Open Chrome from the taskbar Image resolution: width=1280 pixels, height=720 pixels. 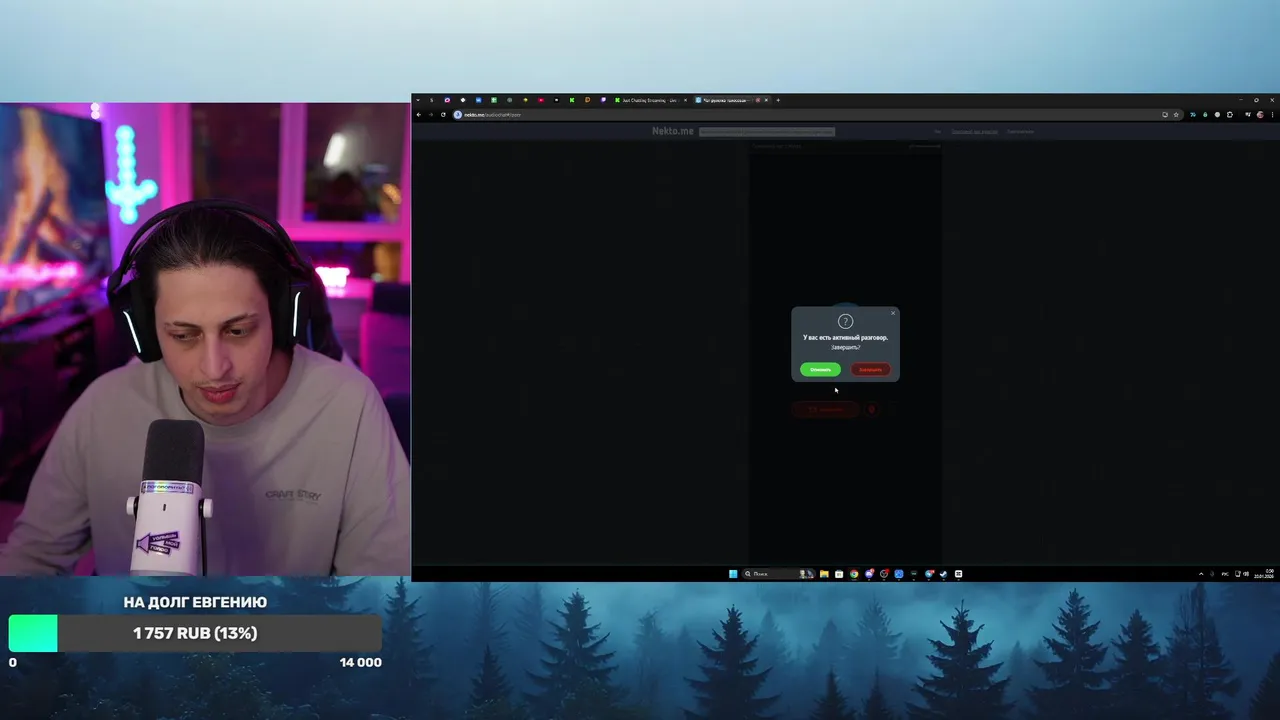coord(854,574)
